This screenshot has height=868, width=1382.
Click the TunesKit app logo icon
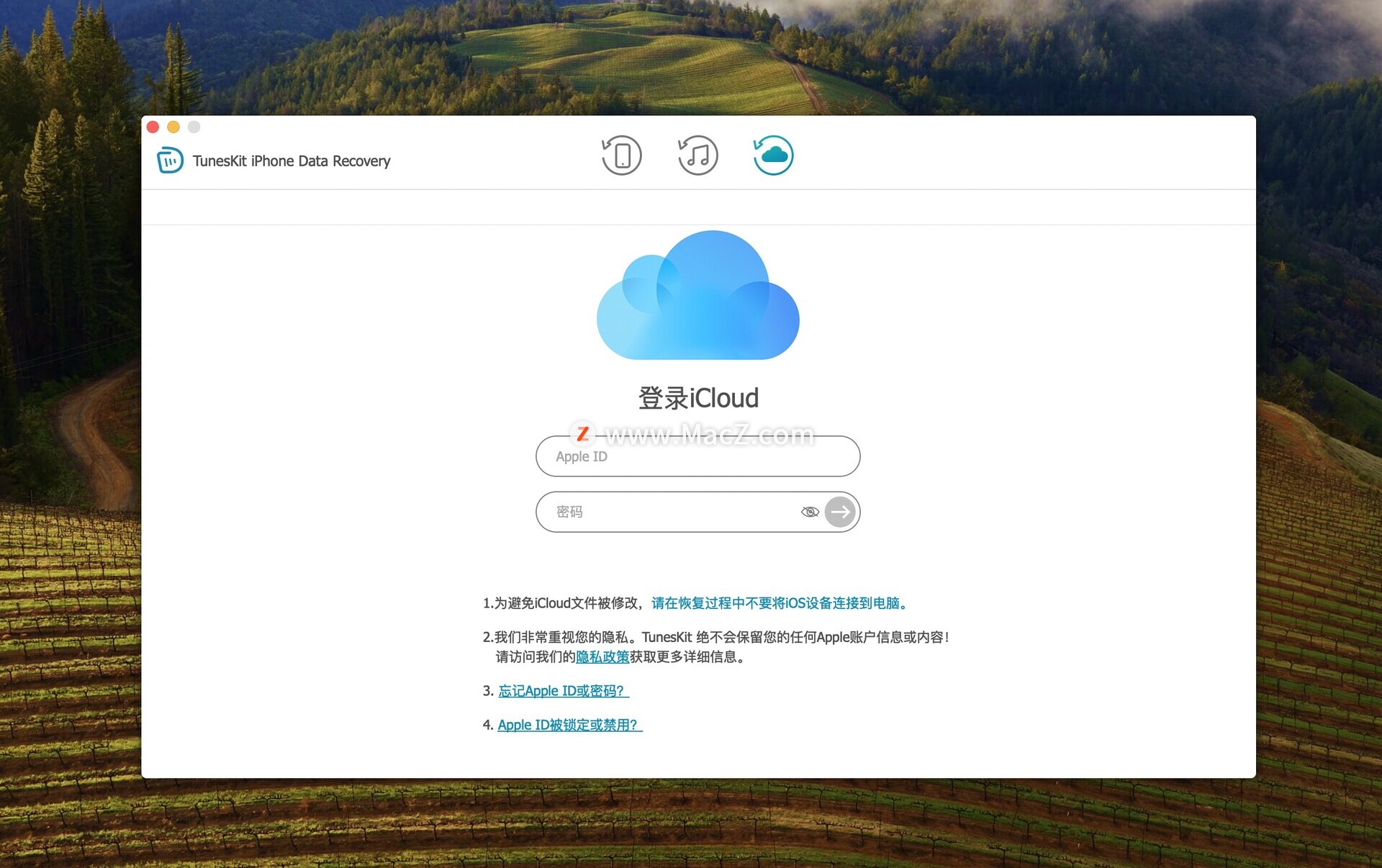pyautogui.click(x=170, y=161)
